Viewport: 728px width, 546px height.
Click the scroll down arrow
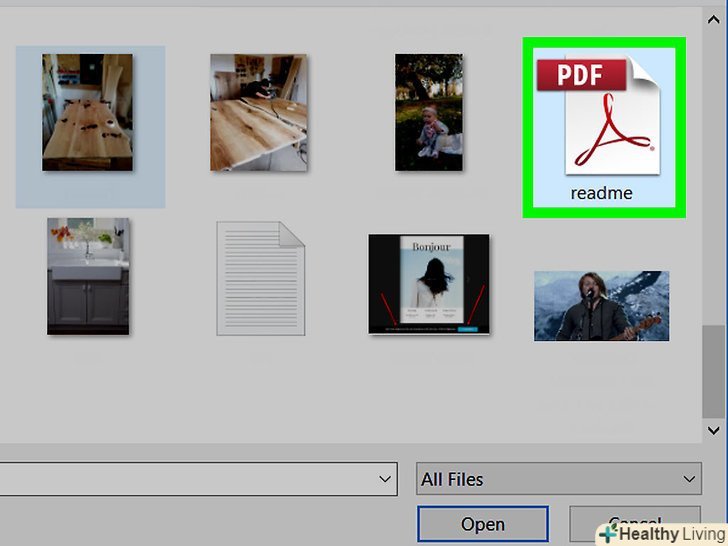pos(714,430)
